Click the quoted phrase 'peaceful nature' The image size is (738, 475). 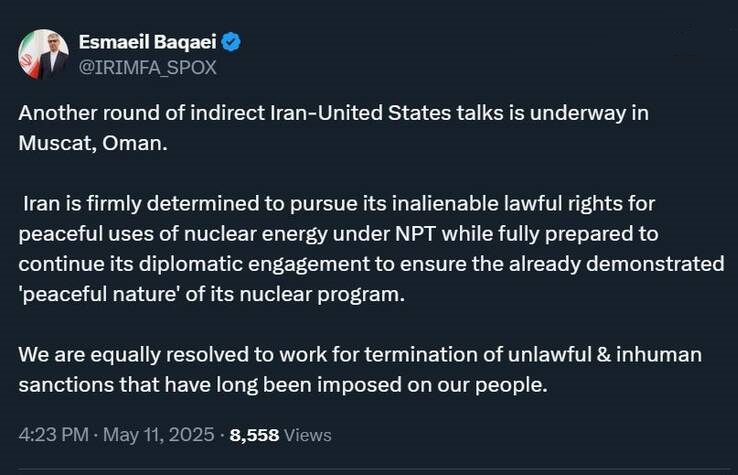tap(100, 295)
